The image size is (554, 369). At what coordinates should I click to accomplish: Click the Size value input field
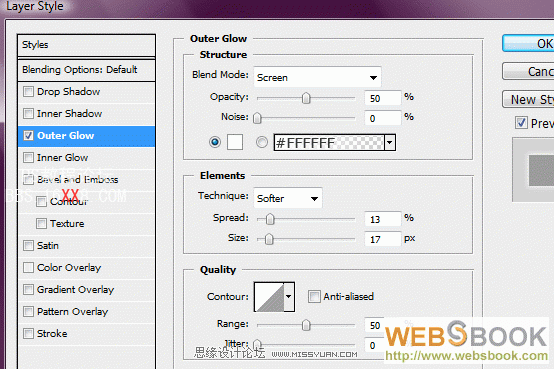click(383, 239)
